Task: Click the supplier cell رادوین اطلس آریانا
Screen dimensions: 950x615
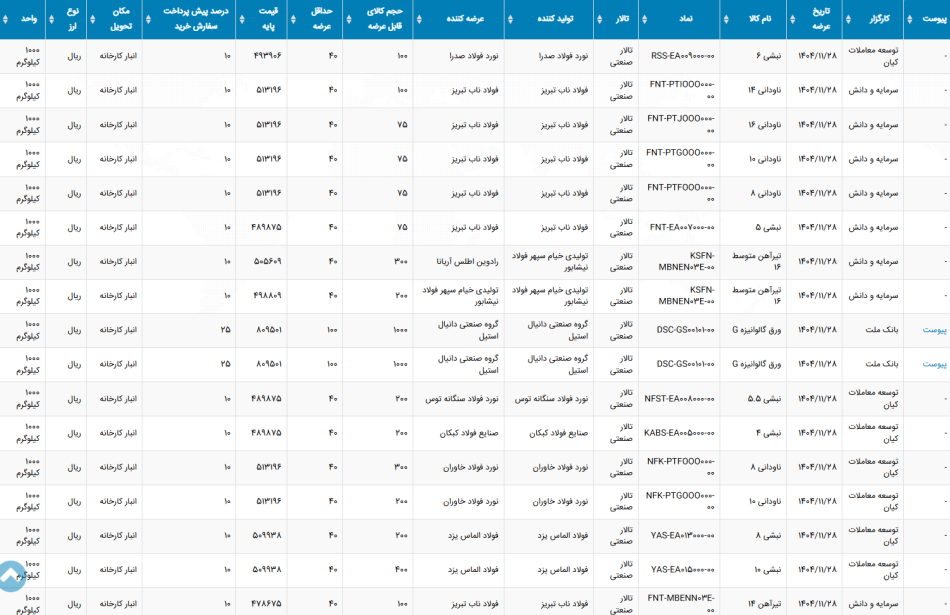Action: pos(467,261)
